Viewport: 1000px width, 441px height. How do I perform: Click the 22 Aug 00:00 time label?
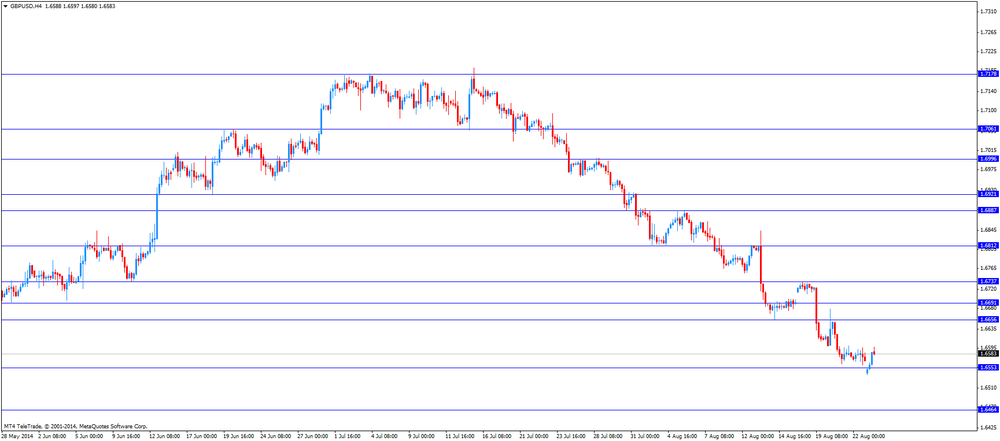coord(869,436)
